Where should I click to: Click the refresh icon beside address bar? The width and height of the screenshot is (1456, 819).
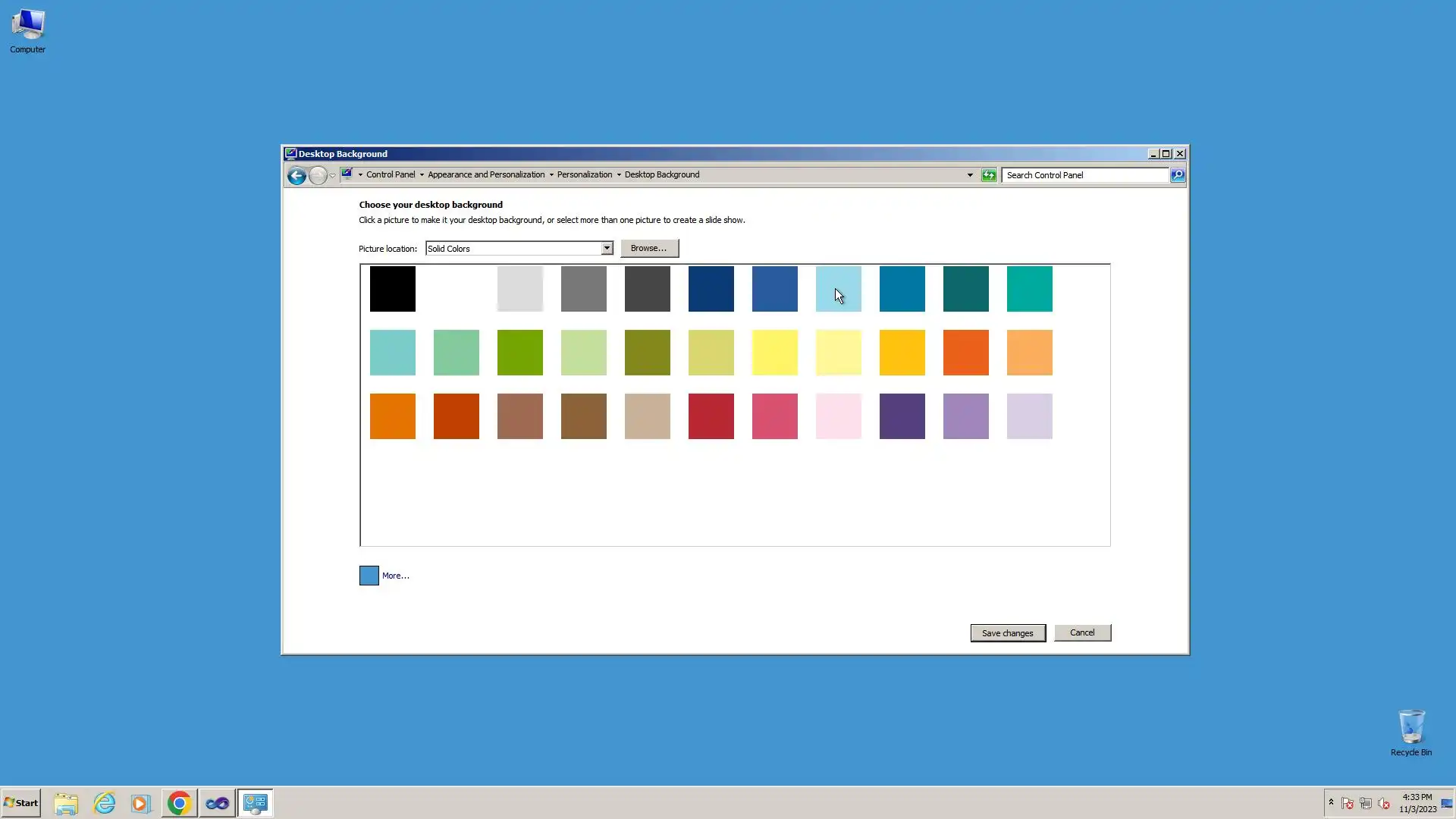(989, 175)
